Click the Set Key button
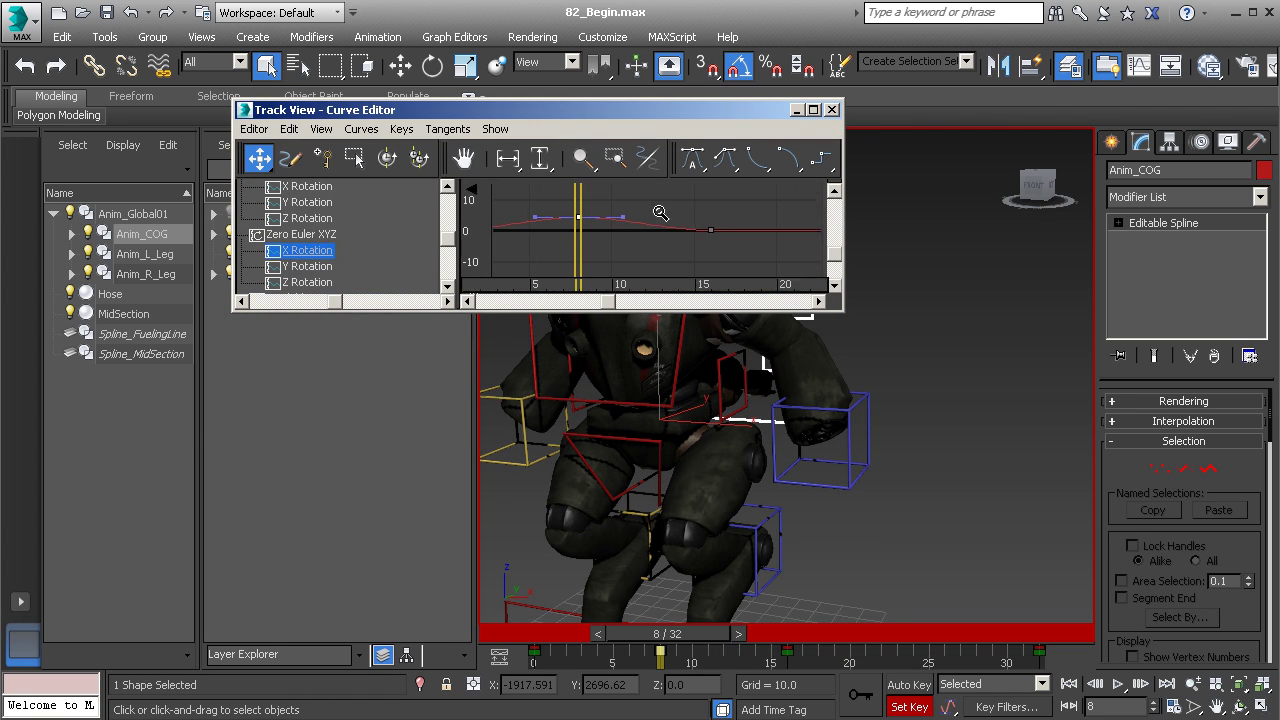Screen dimensions: 1280x720 pyautogui.click(x=909, y=707)
